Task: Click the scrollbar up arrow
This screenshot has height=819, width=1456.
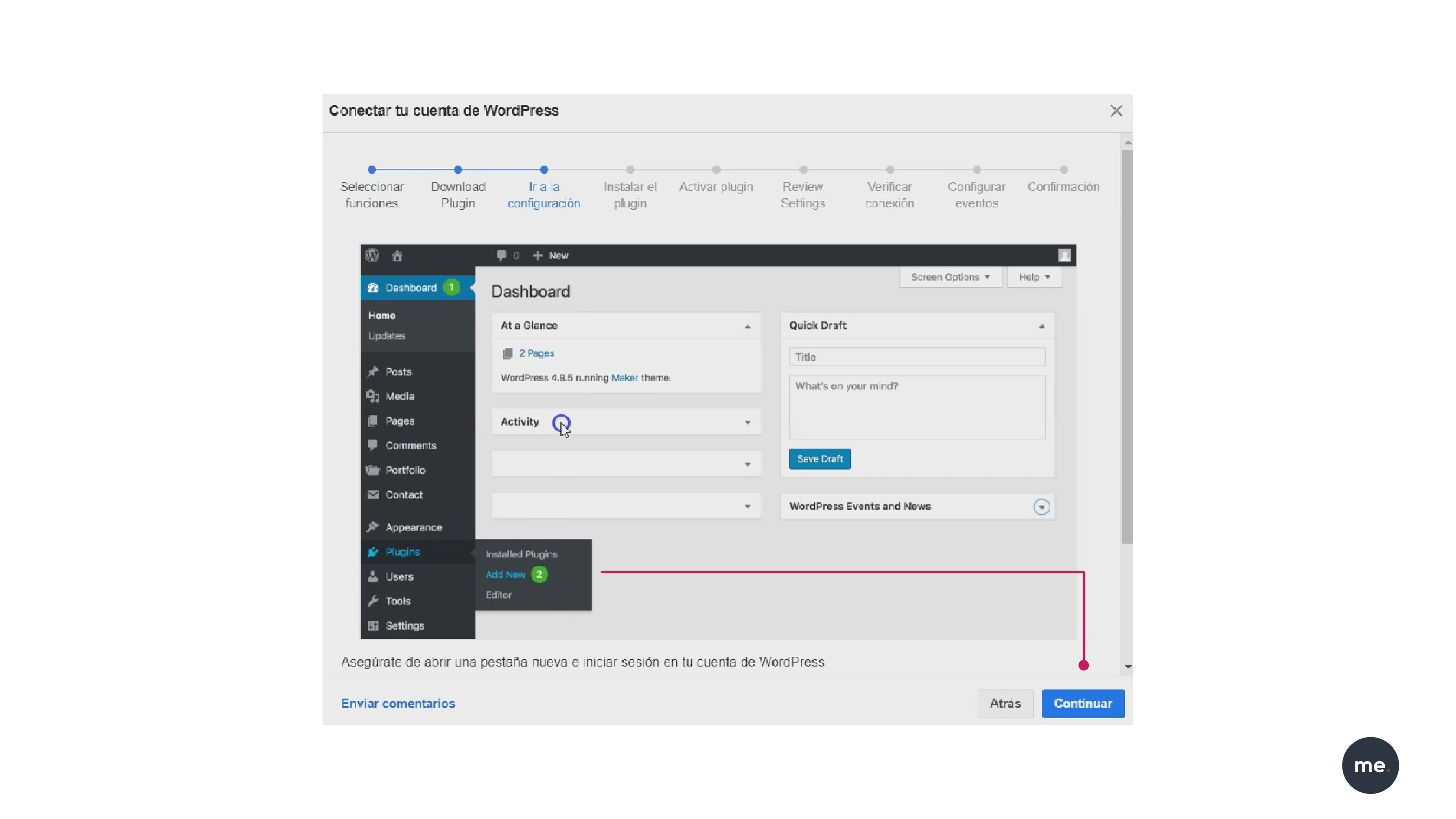Action: pos(1128,143)
